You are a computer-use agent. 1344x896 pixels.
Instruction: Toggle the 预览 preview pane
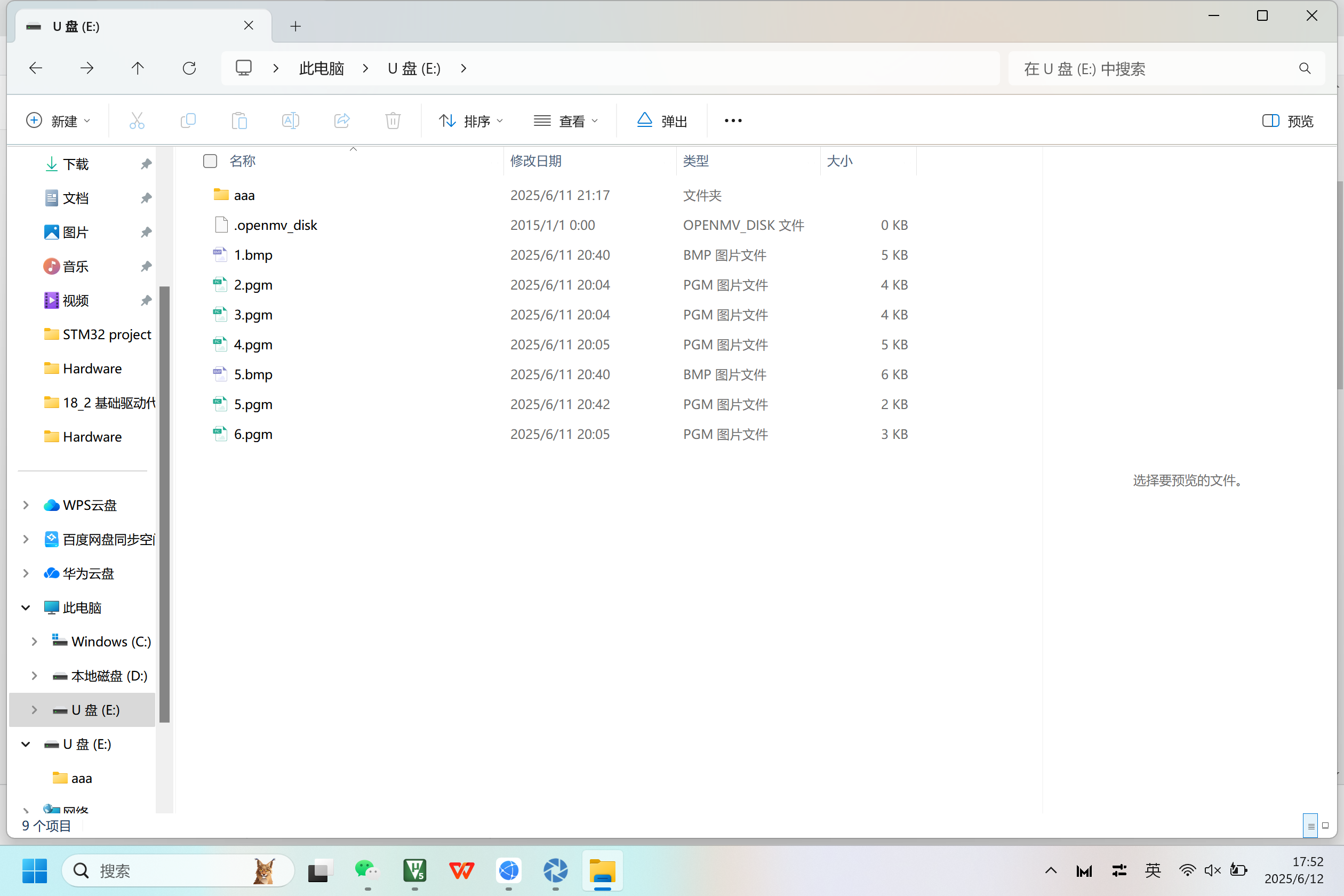coord(1287,121)
